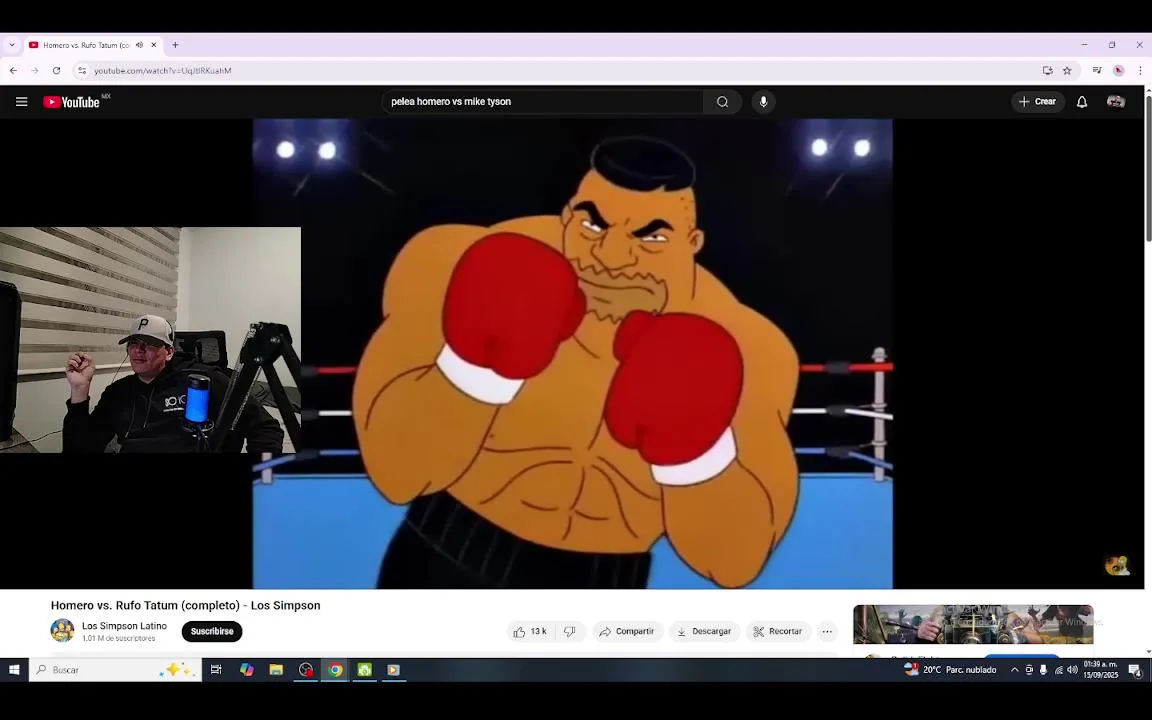
Task: Click the Compartir share button
Action: pyautogui.click(x=627, y=632)
